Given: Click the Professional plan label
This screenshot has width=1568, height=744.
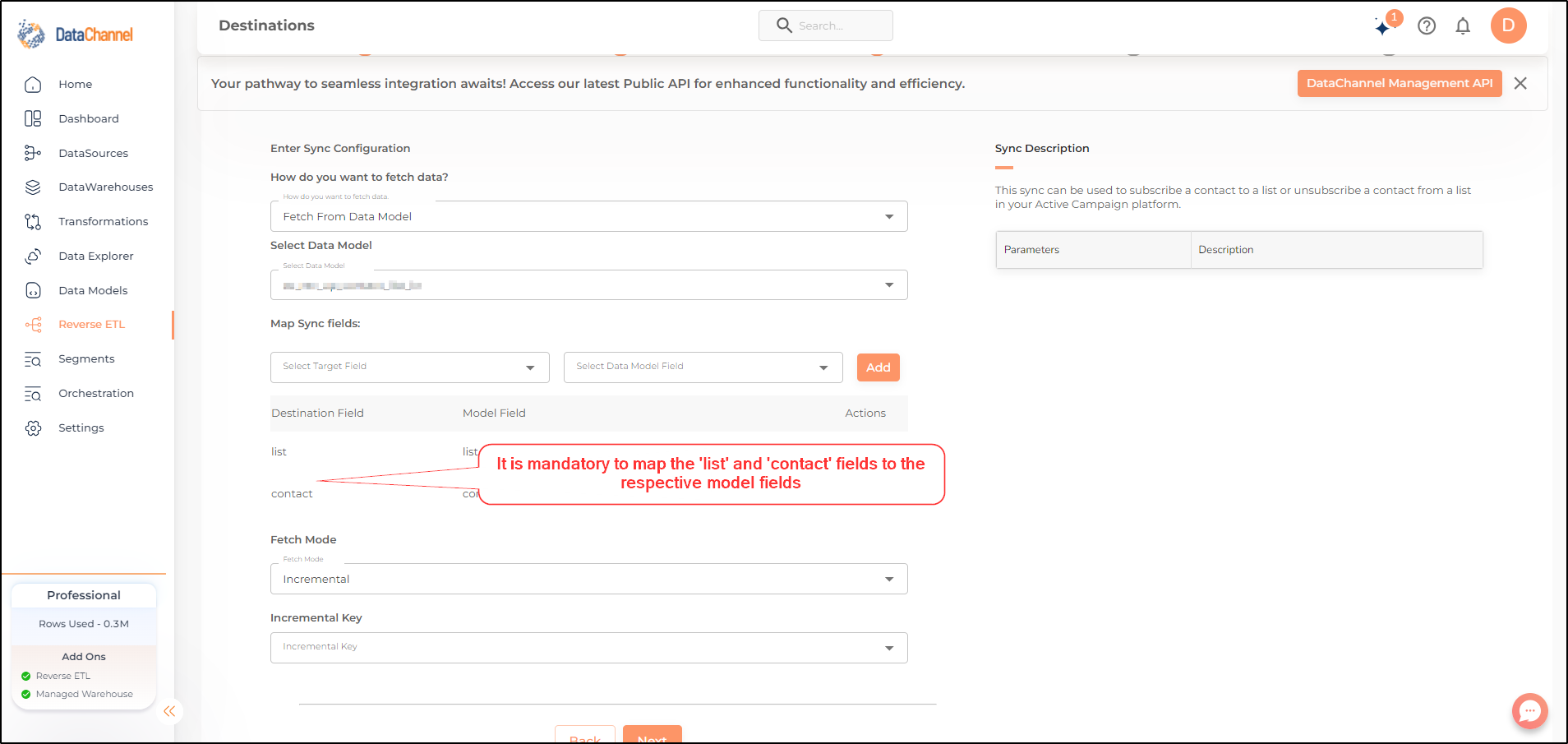Looking at the screenshot, I should click(x=84, y=595).
